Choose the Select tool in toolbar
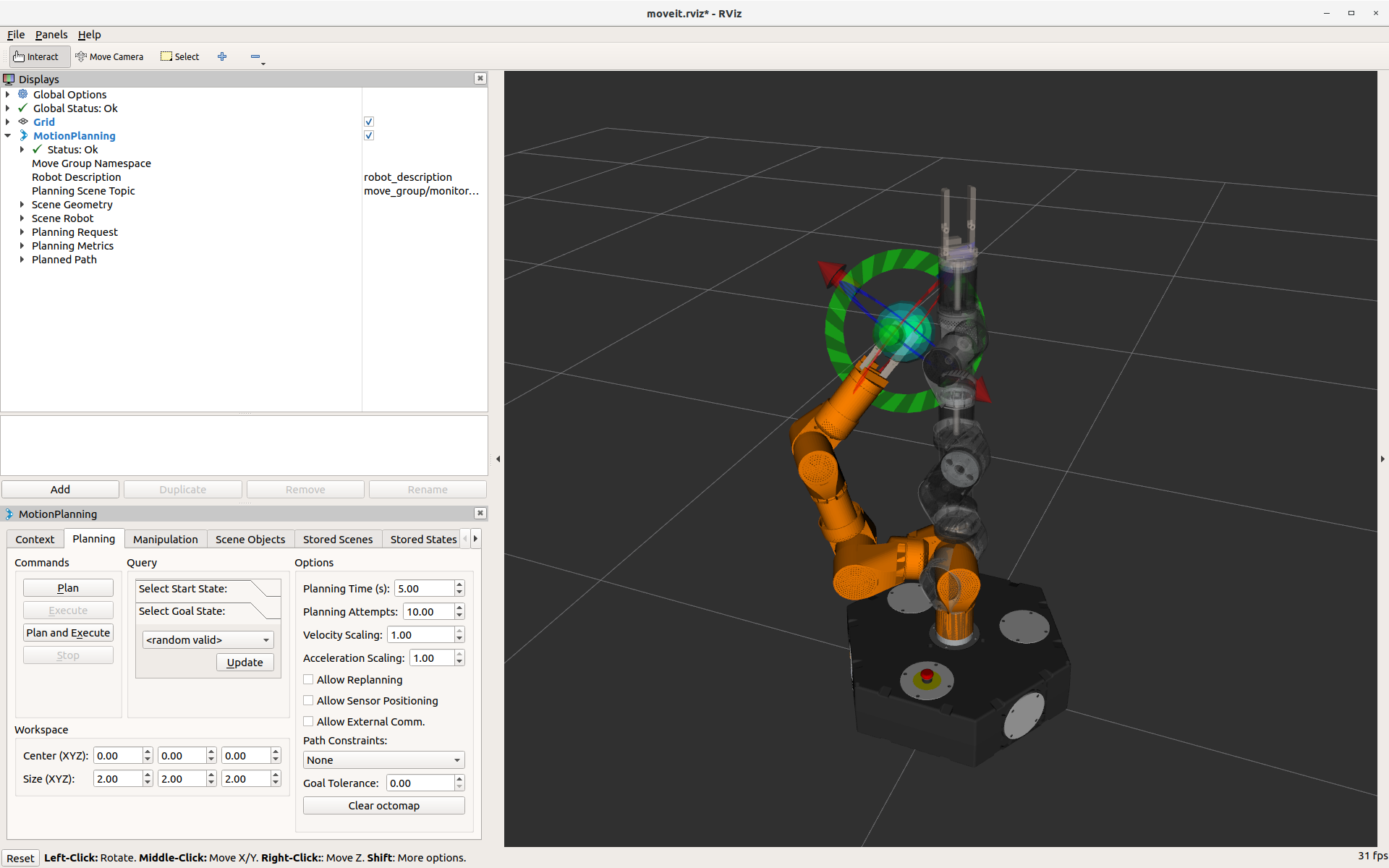 179,56
